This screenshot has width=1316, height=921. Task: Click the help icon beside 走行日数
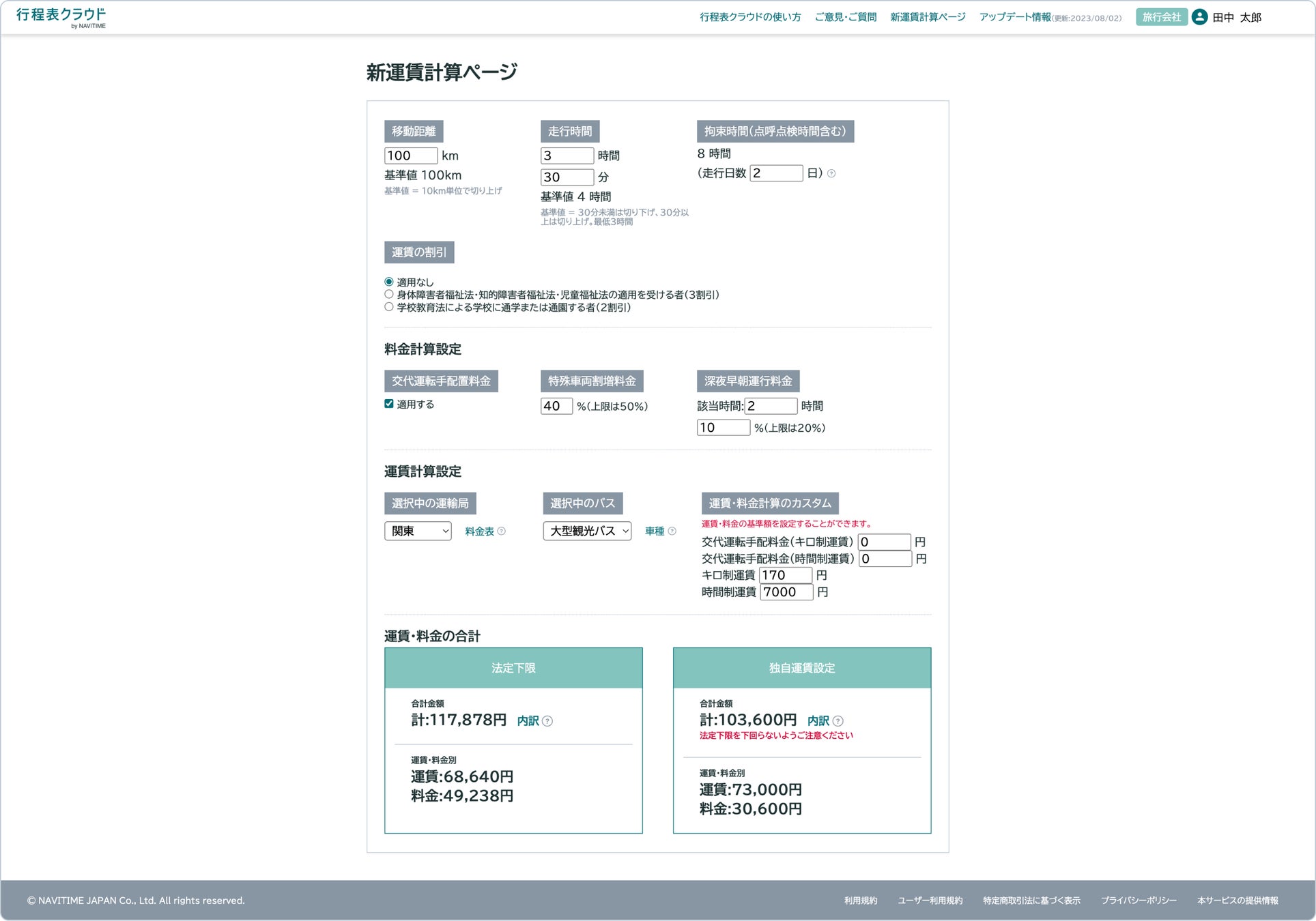pos(831,173)
